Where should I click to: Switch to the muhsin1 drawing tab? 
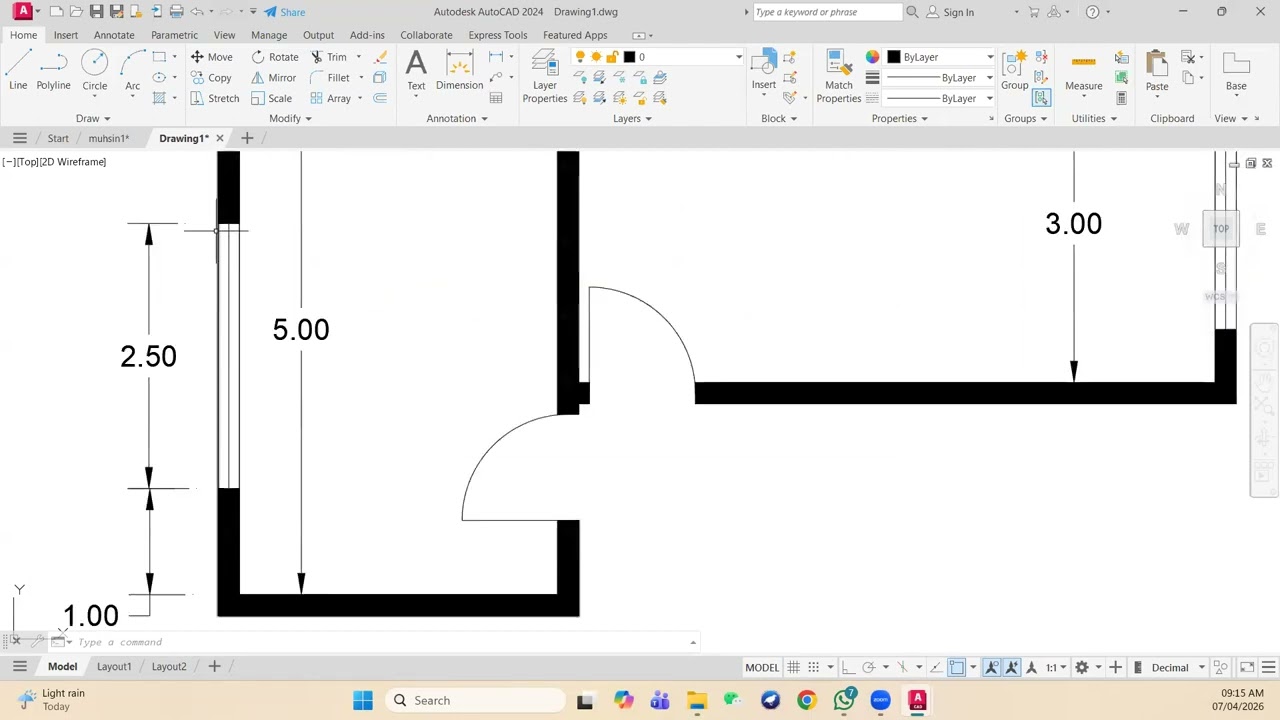coord(109,138)
